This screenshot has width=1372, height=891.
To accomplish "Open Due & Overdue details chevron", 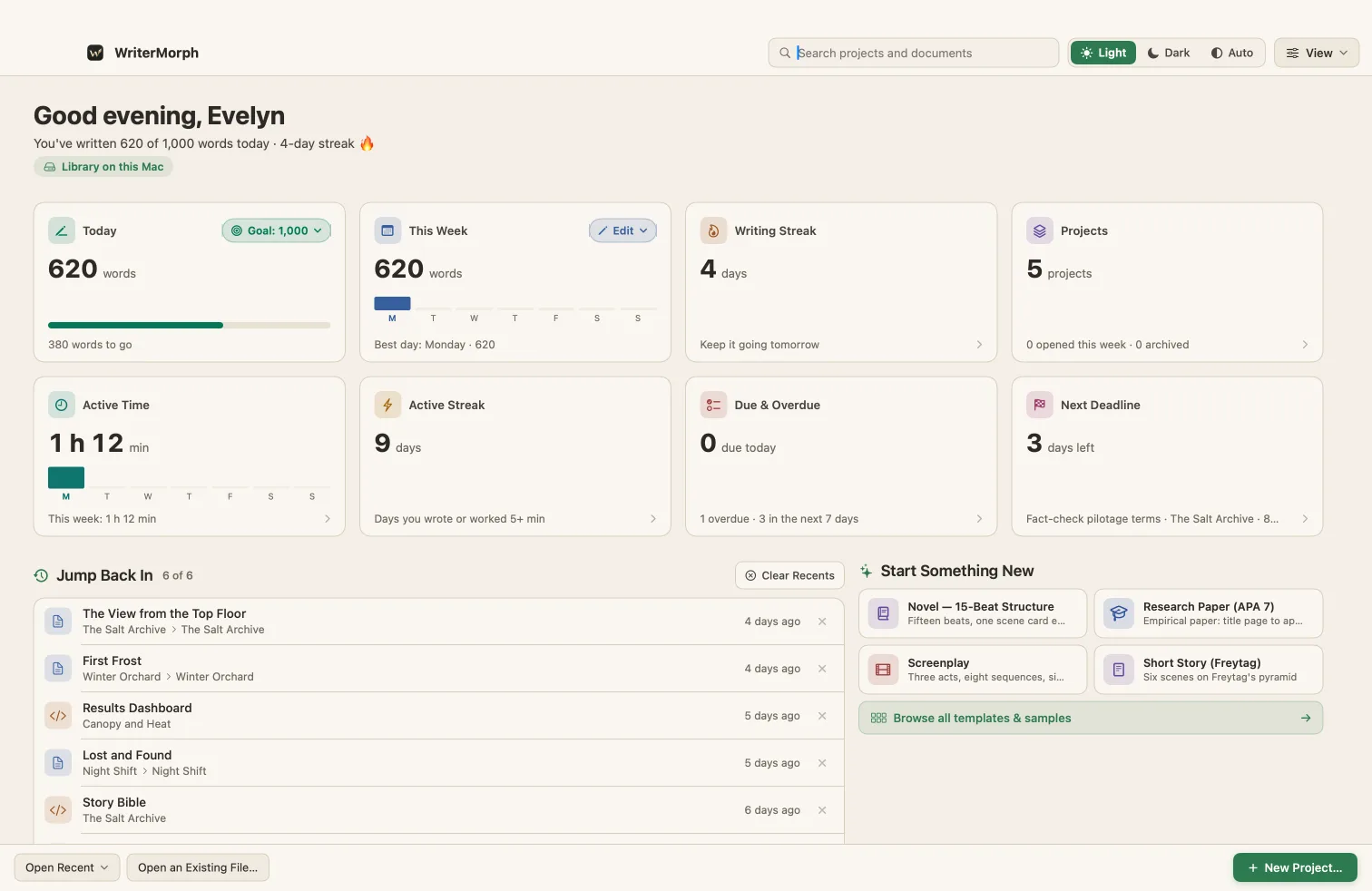I will 979,519.
